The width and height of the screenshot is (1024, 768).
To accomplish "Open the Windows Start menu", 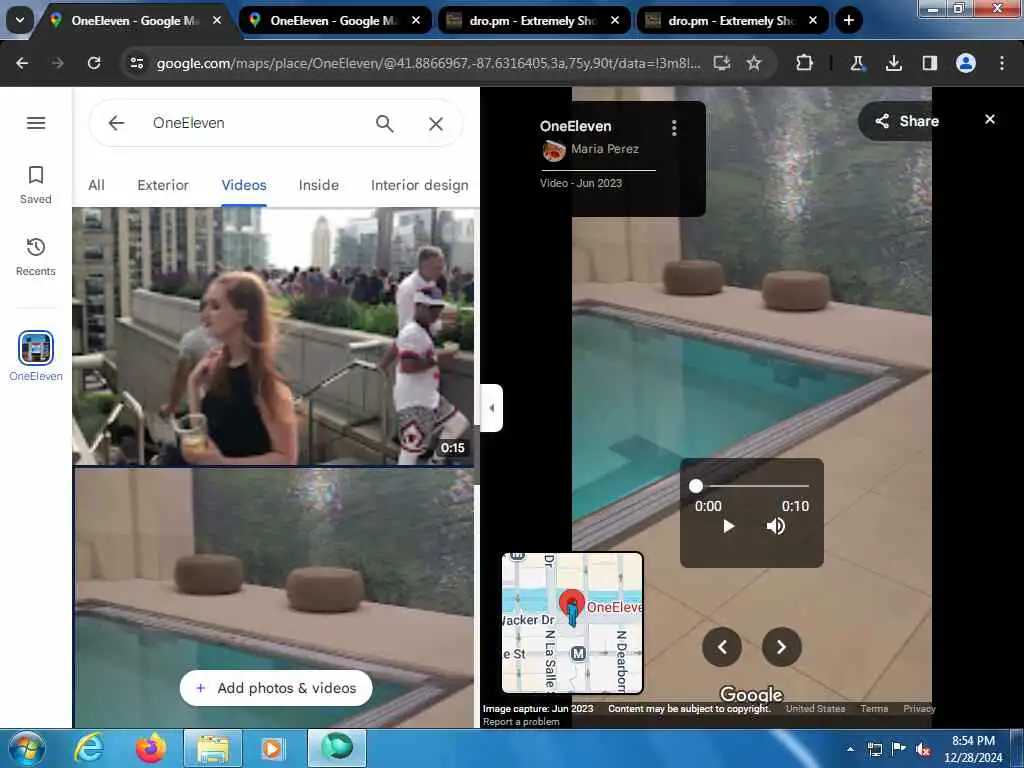I will point(27,748).
